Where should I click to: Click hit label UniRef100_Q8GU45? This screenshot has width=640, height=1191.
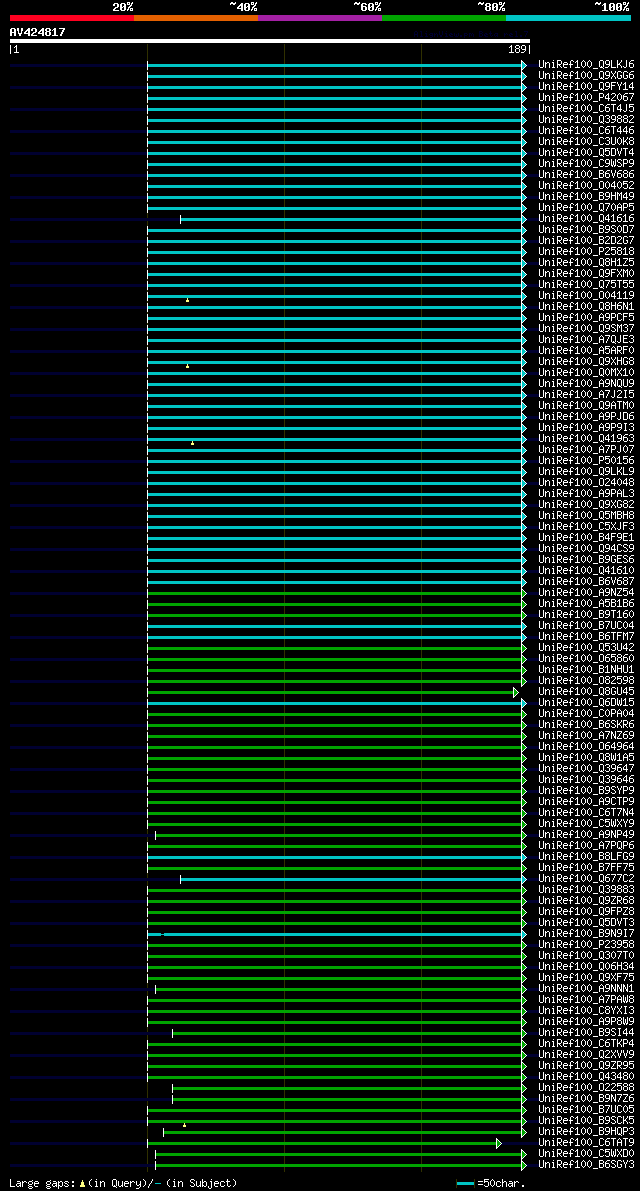point(586,691)
